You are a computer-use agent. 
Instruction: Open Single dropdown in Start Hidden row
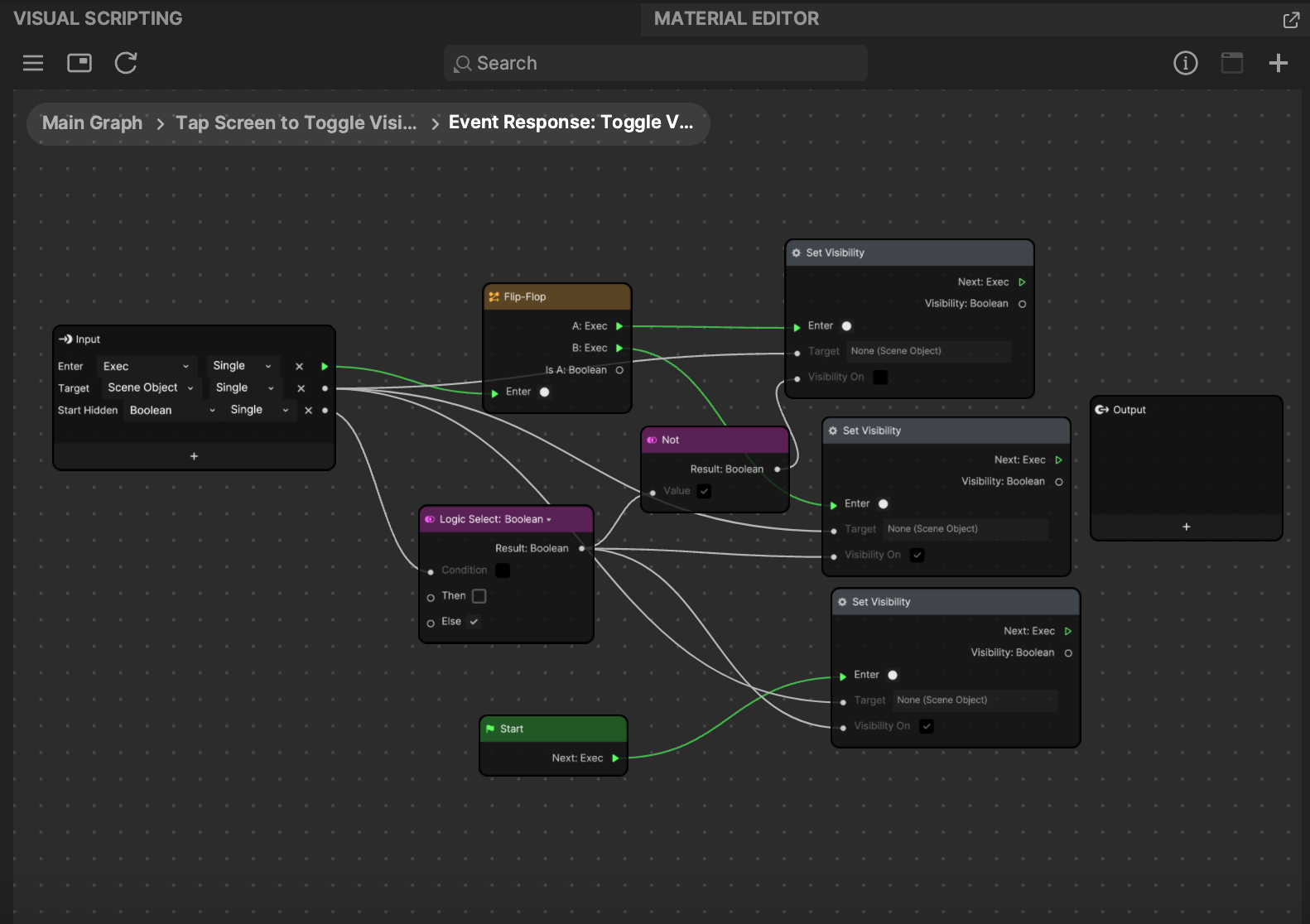pyautogui.click(x=259, y=410)
